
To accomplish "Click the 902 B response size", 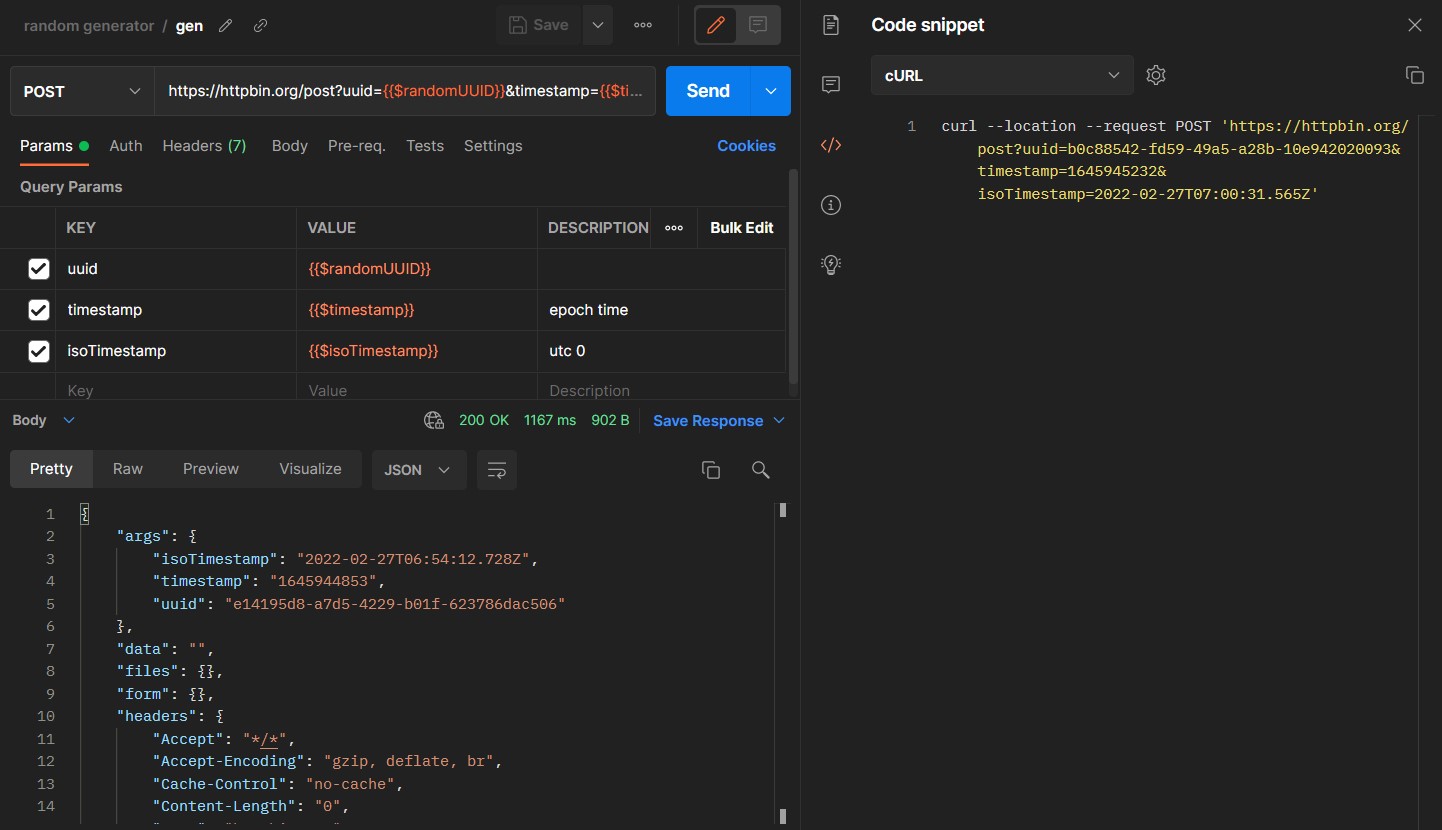I will tap(610, 421).
